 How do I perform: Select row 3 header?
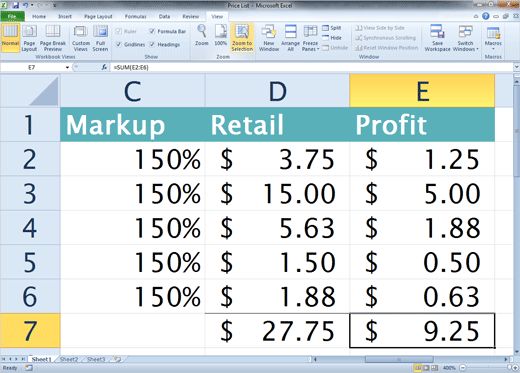pyautogui.click(x=30, y=194)
